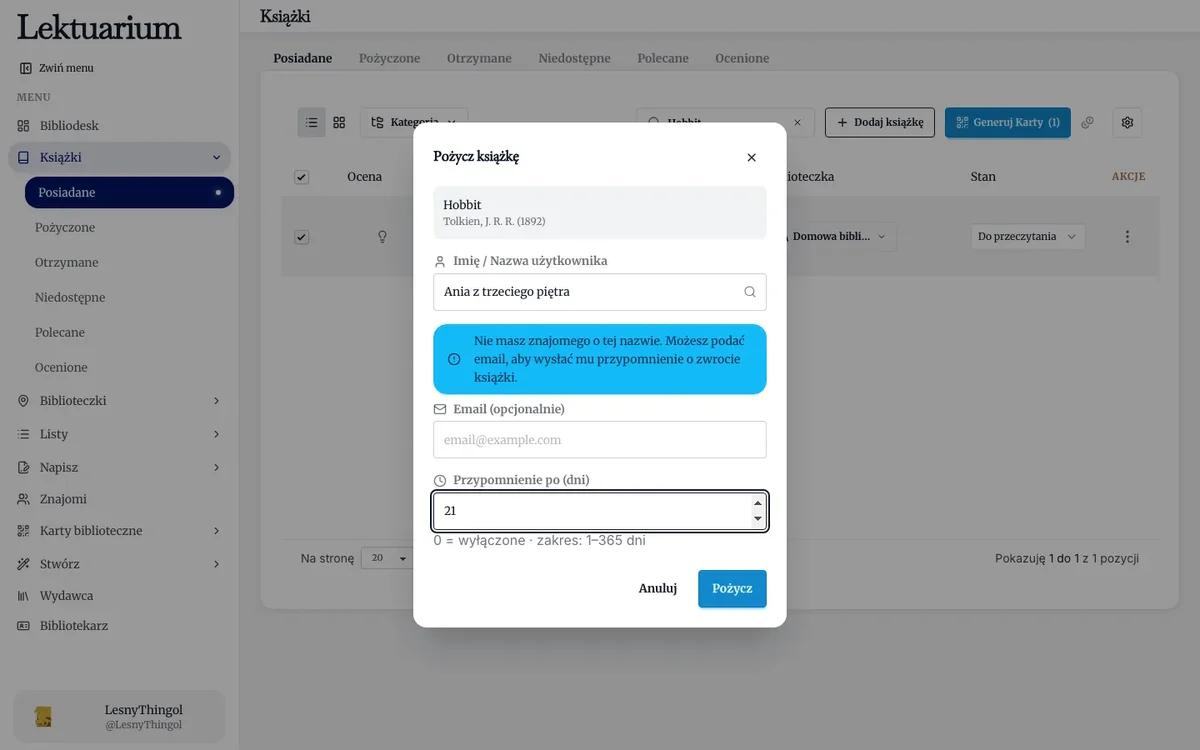The width and height of the screenshot is (1200, 750).
Task: Click Generuj Karty (1) button
Action: tap(1008, 122)
